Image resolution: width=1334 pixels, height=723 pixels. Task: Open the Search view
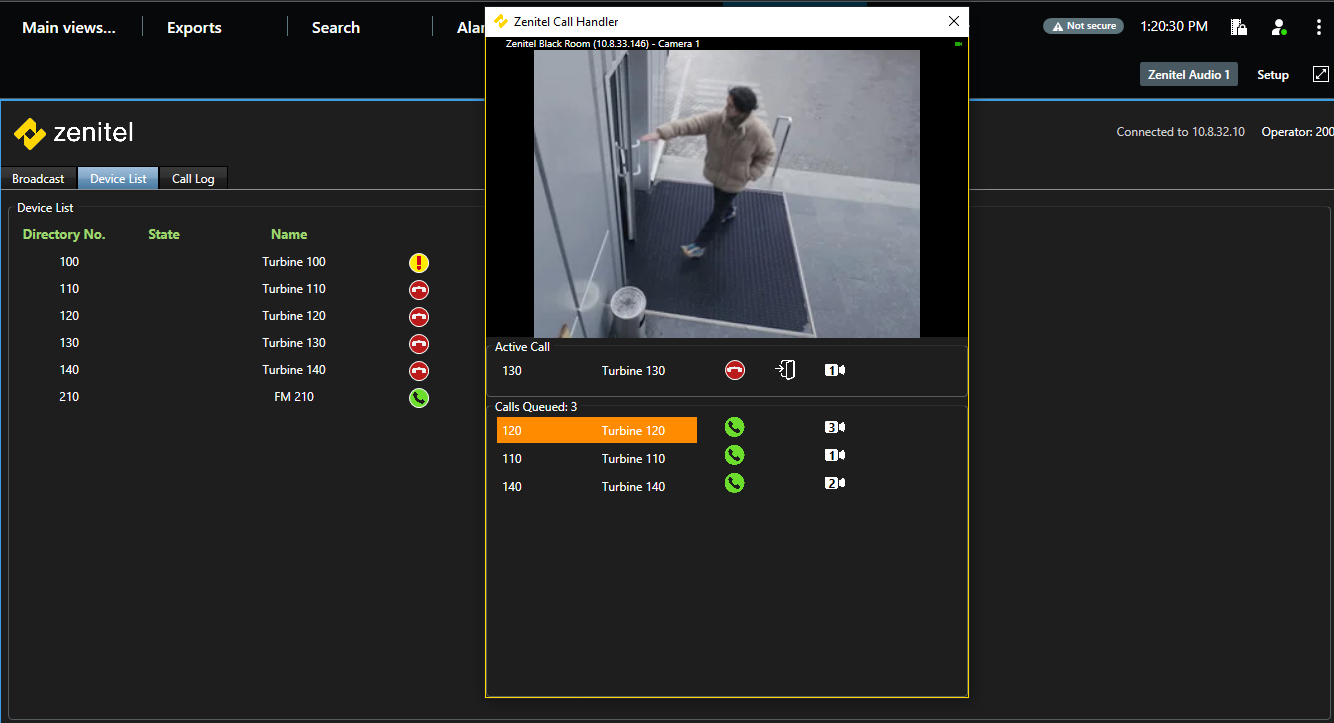click(x=335, y=28)
